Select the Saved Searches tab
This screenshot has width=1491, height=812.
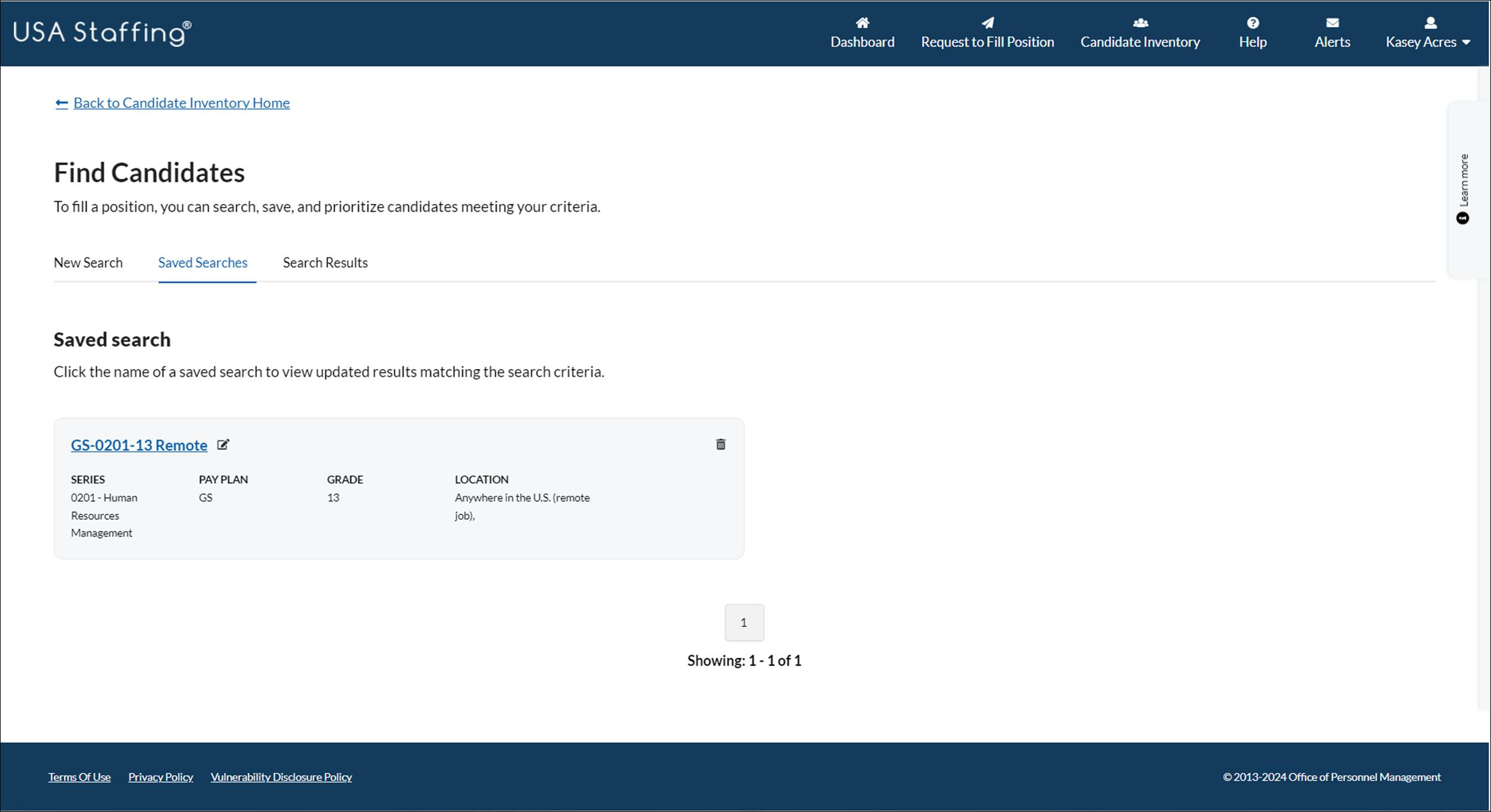[x=203, y=262]
